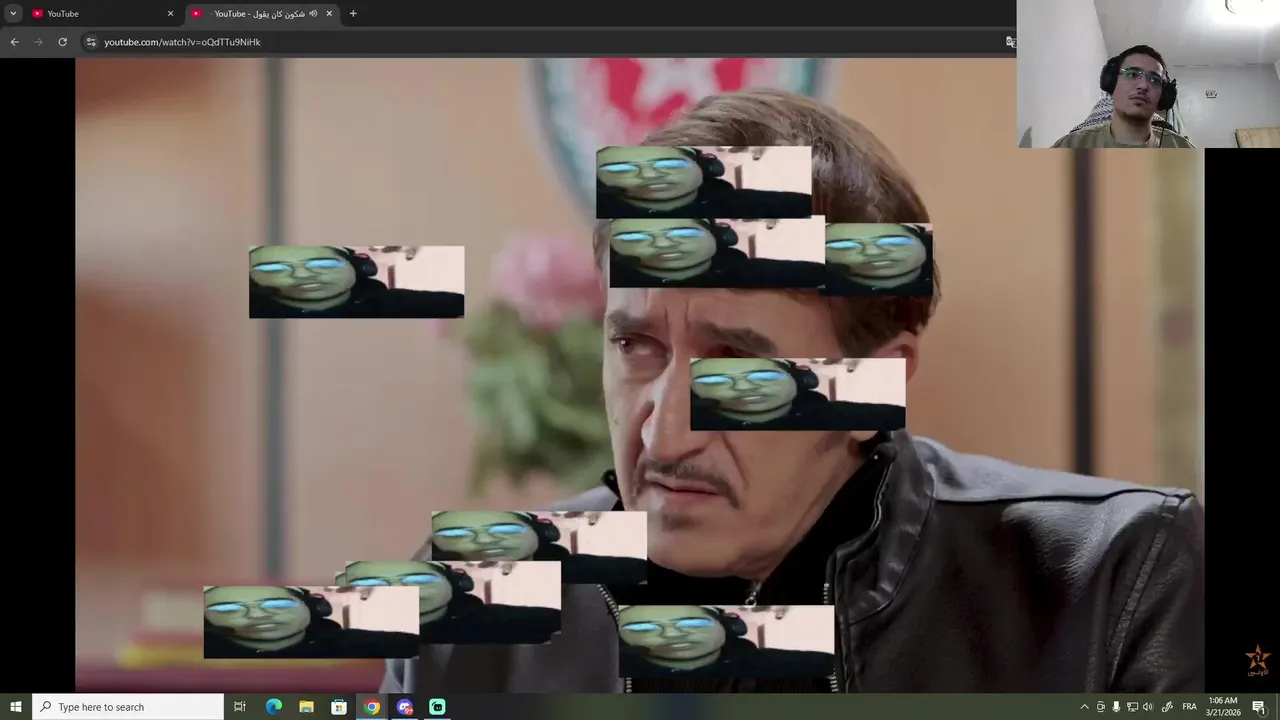This screenshot has width=1280, height=720.
Task: Select the playing Arabic-titled YouTube tab
Action: [262, 13]
